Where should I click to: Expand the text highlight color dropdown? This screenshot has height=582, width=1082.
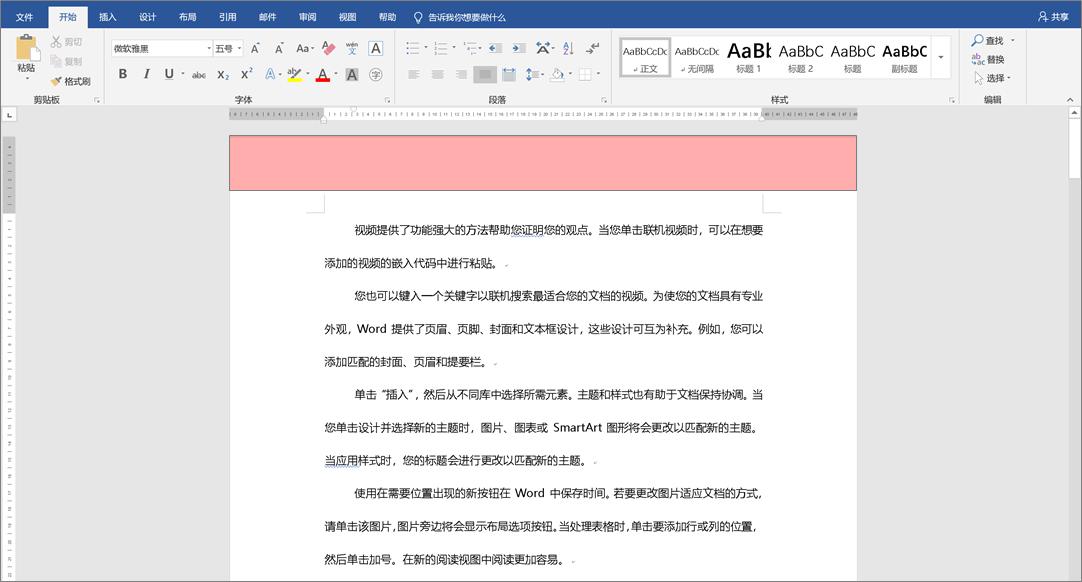tap(307, 74)
